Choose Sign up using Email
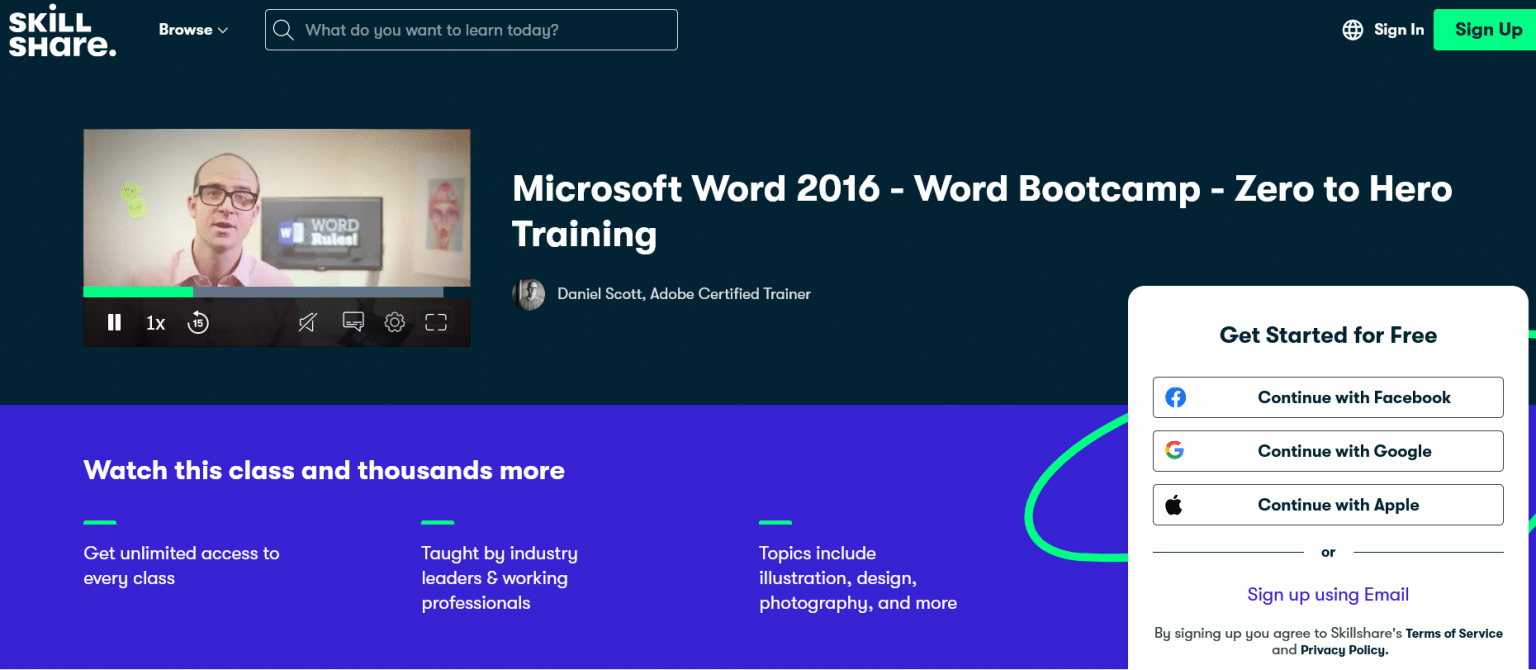This screenshot has width=1536, height=670. click(1328, 595)
